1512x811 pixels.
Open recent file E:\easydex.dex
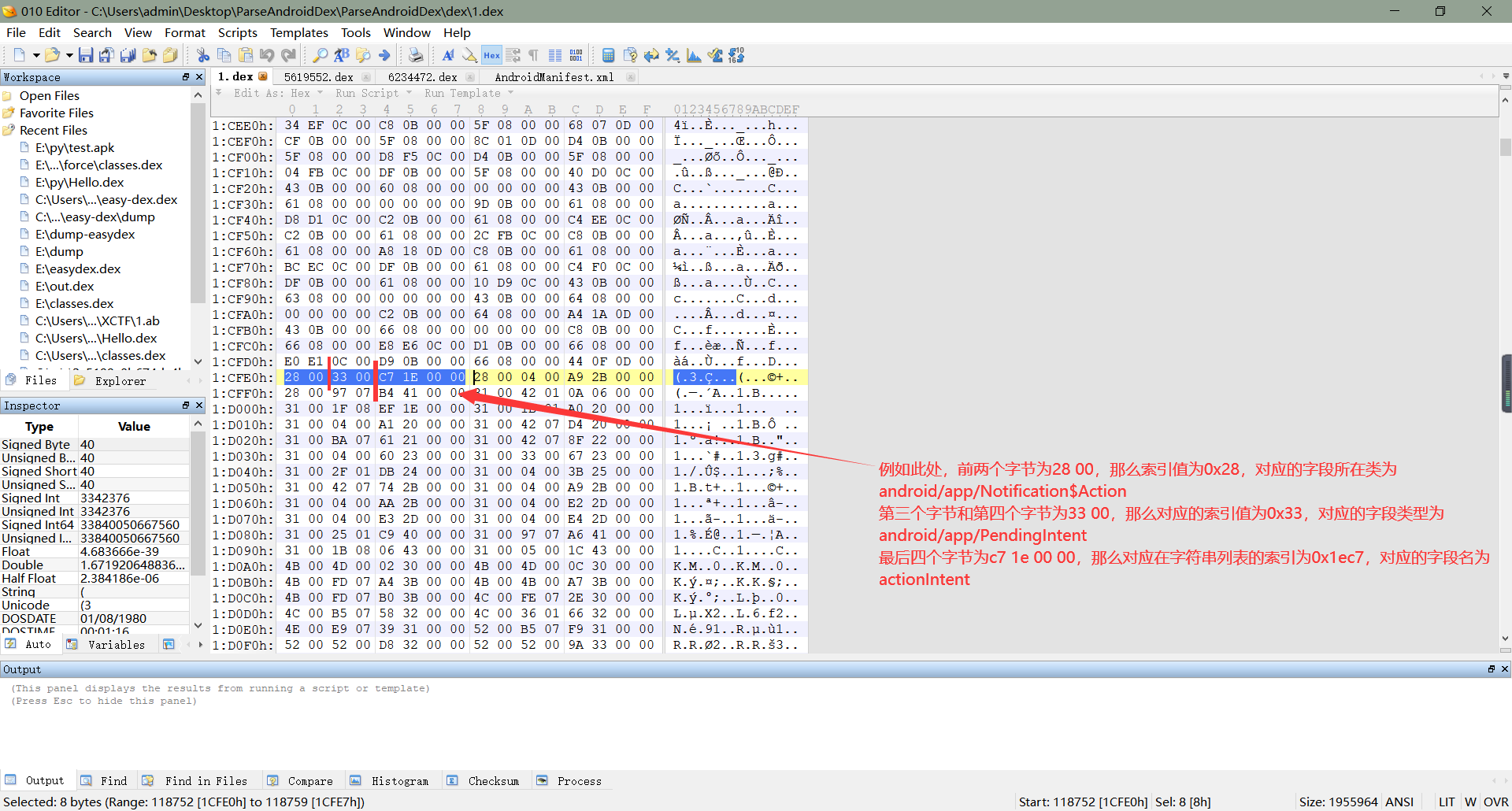[x=78, y=268]
